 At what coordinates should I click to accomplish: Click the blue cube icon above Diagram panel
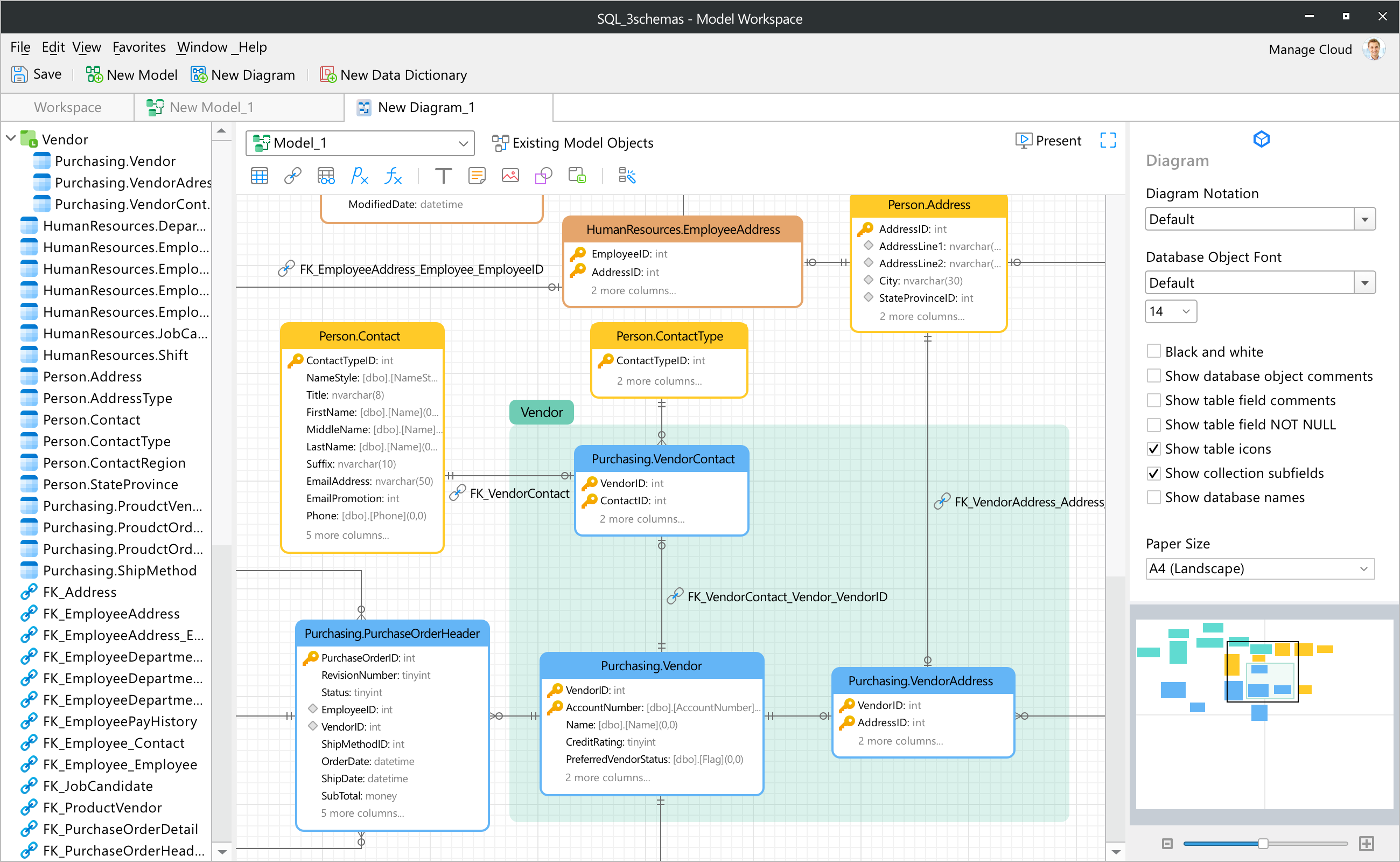1262,139
